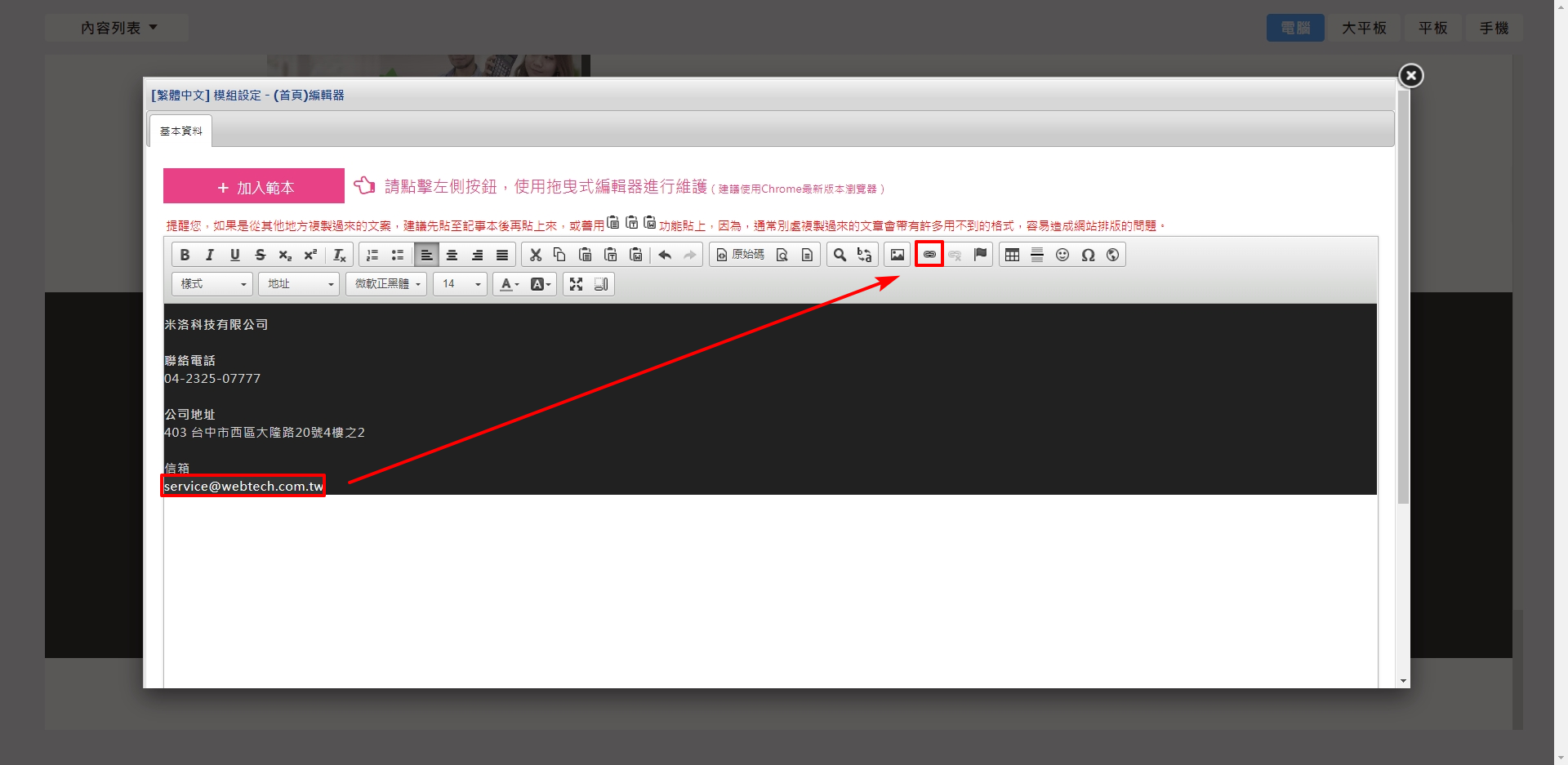Open the 內容列表 menu
The width and height of the screenshot is (1568, 765).
[x=118, y=28]
